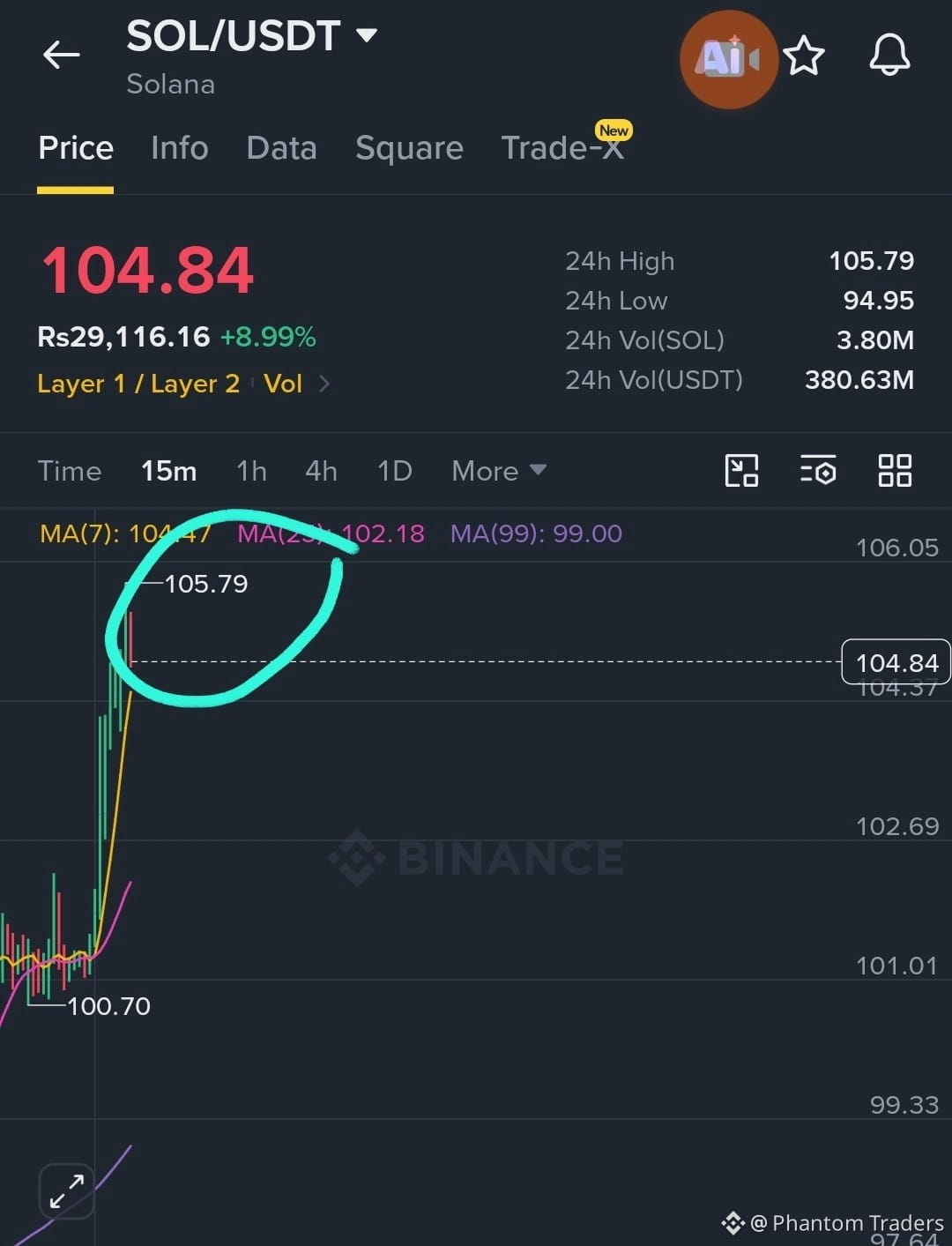
Task: Click the +8.99% change value
Action: [268, 337]
